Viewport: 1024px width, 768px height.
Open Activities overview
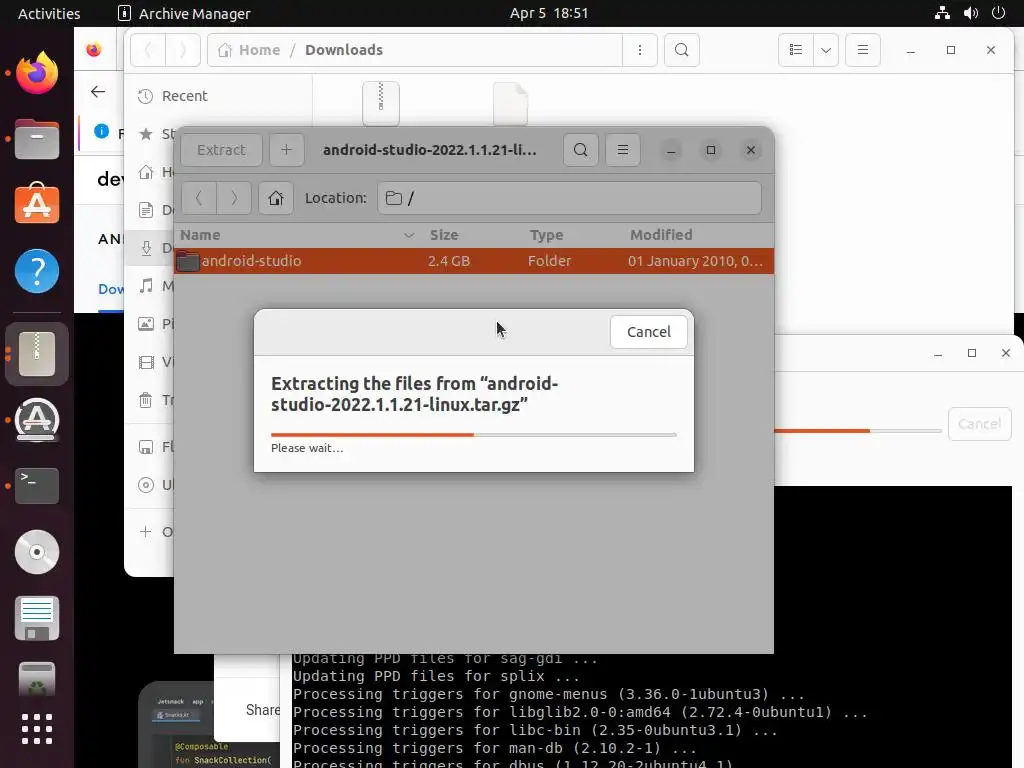[49, 13]
